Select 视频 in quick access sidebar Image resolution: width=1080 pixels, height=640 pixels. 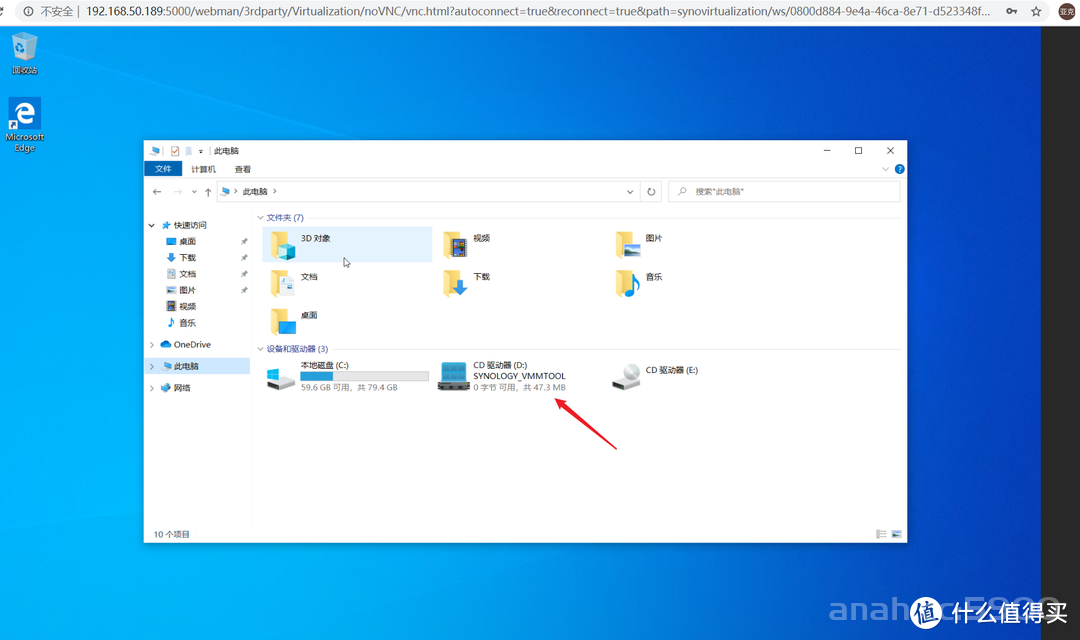click(x=181, y=307)
